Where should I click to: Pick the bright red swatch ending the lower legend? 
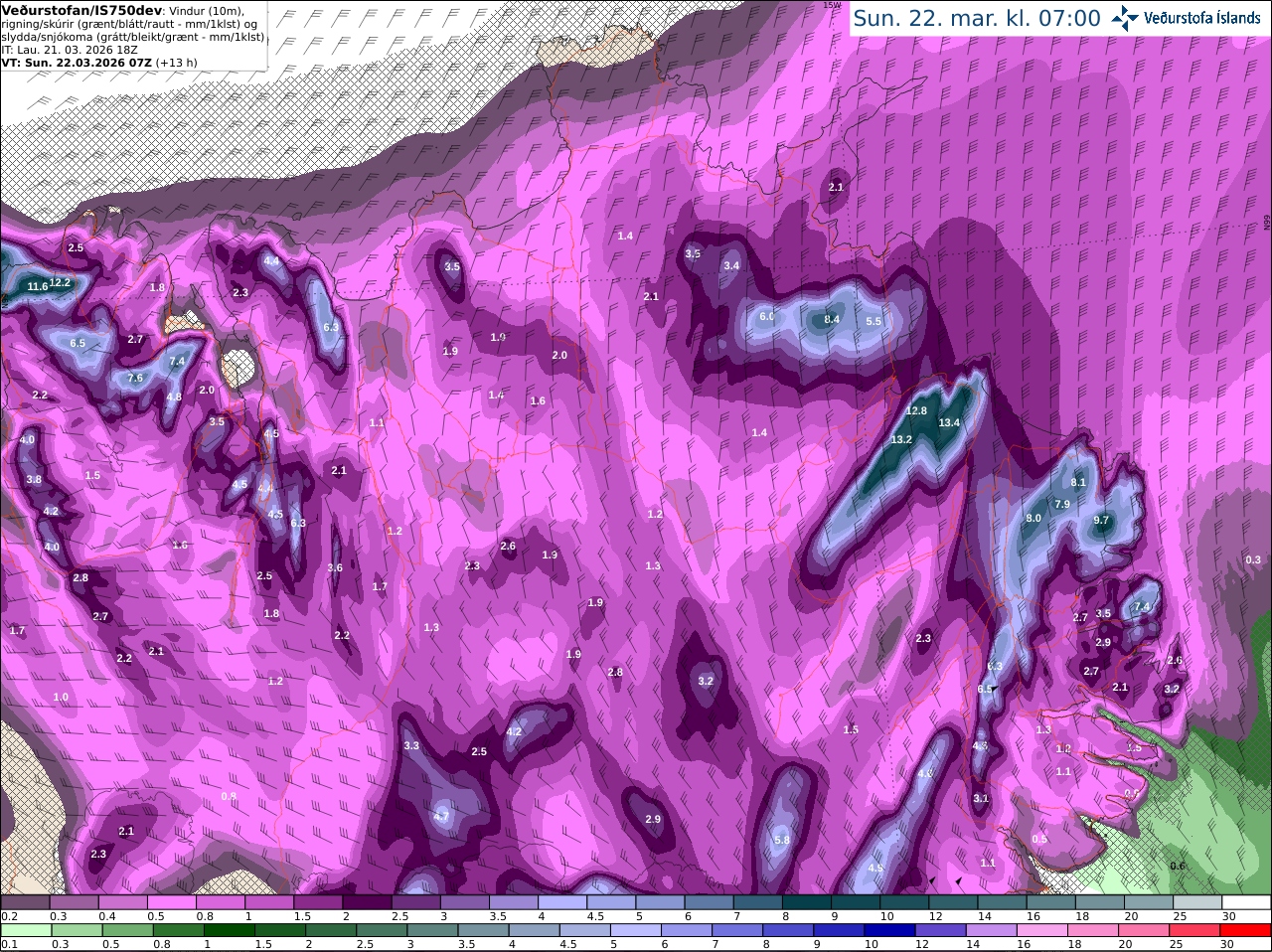1247,930
